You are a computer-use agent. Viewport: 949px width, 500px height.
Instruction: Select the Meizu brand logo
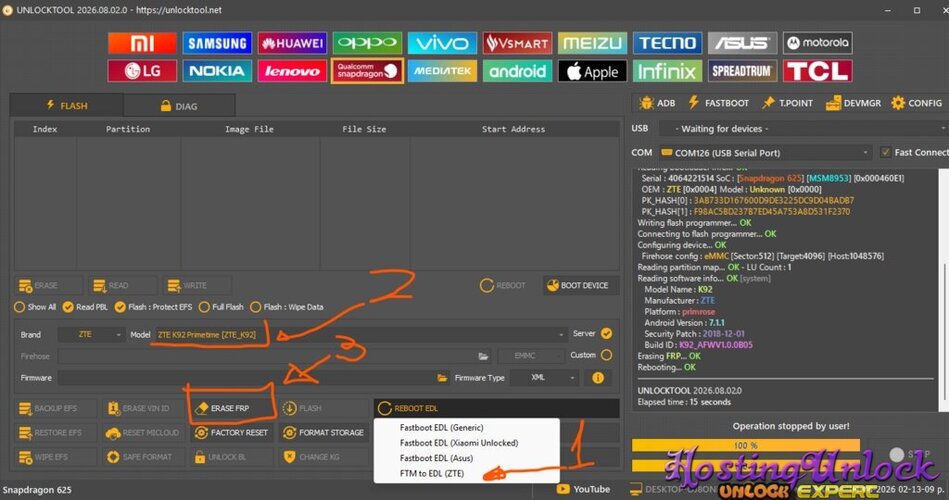pyautogui.click(x=593, y=43)
